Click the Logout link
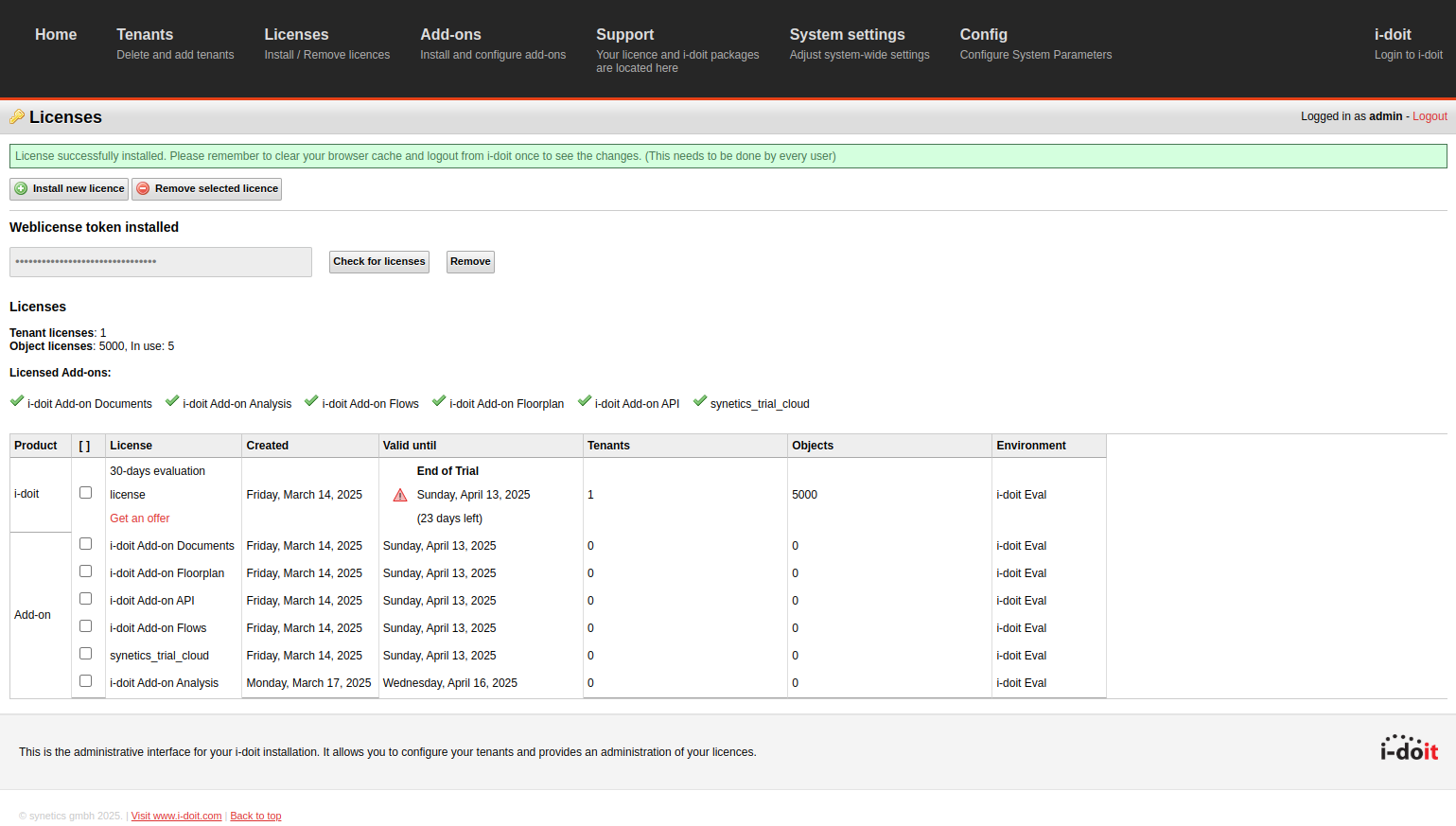1456x826 pixels. tap(1430, 116)
